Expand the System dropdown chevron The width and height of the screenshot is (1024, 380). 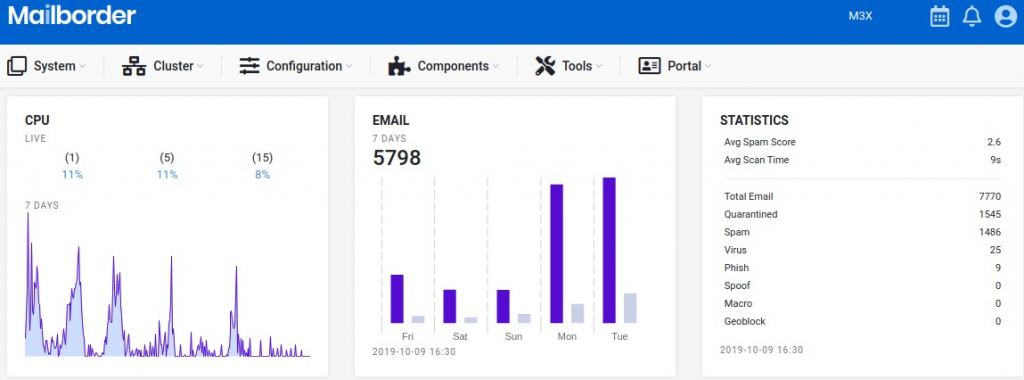pos(82,67)
